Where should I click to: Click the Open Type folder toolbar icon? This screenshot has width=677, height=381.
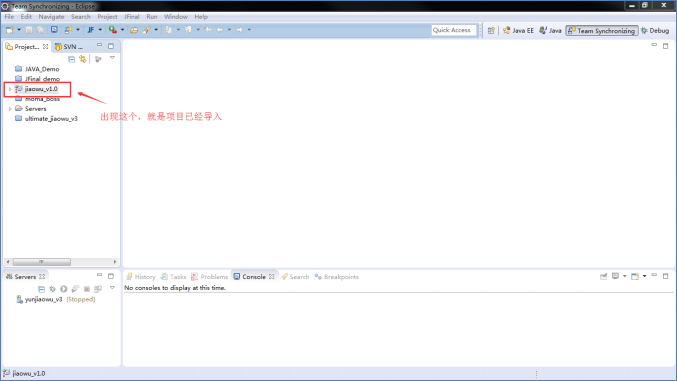tap(134, 30)
